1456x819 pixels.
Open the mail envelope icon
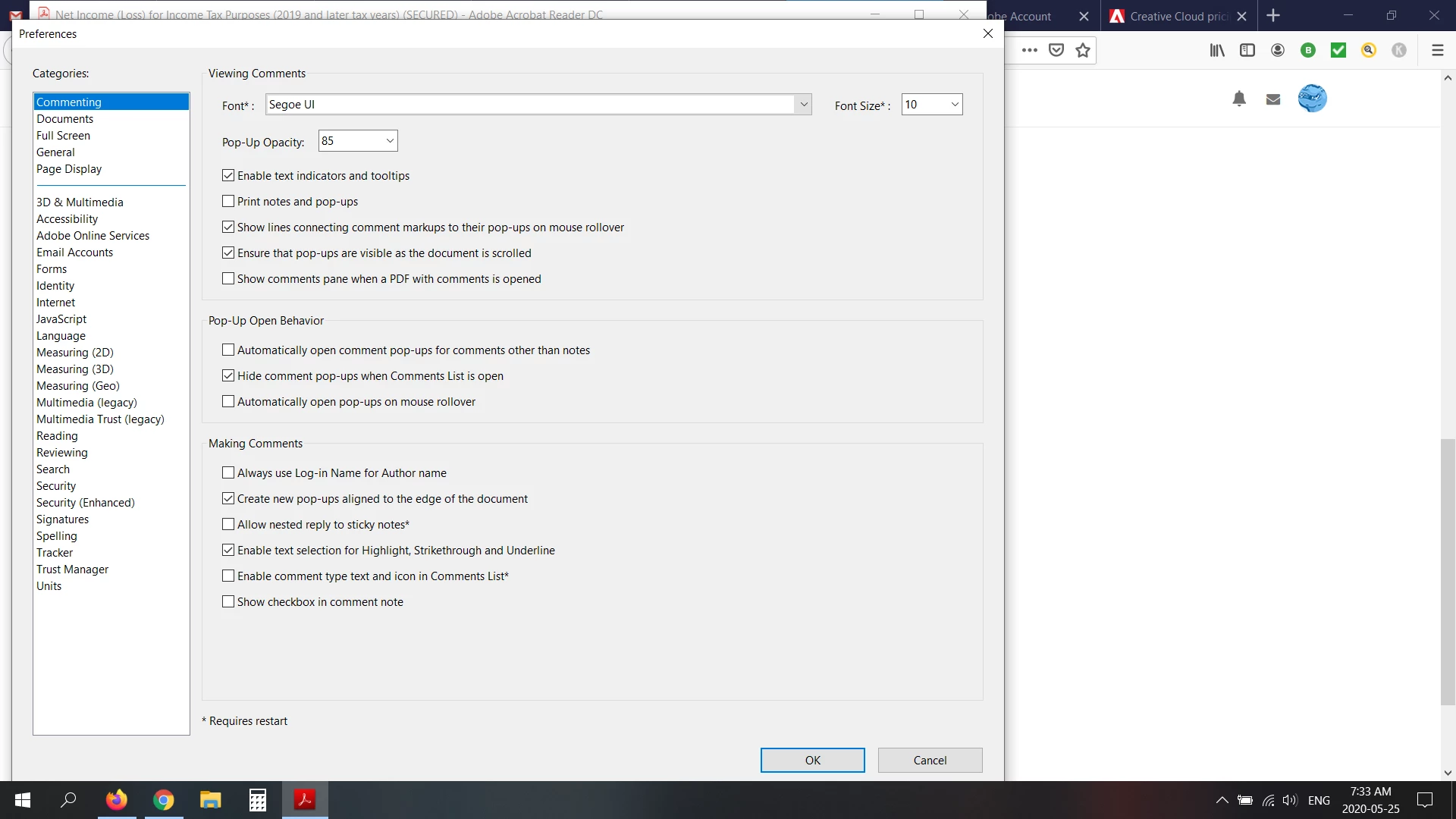[1273, 99]
